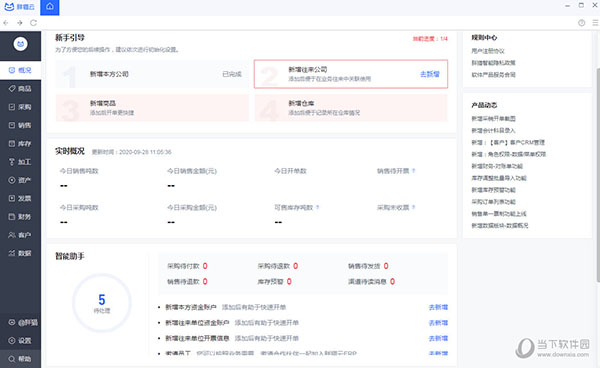
Task: Open the 财务 finance sidebar item
Action: [x=20, y=217]
